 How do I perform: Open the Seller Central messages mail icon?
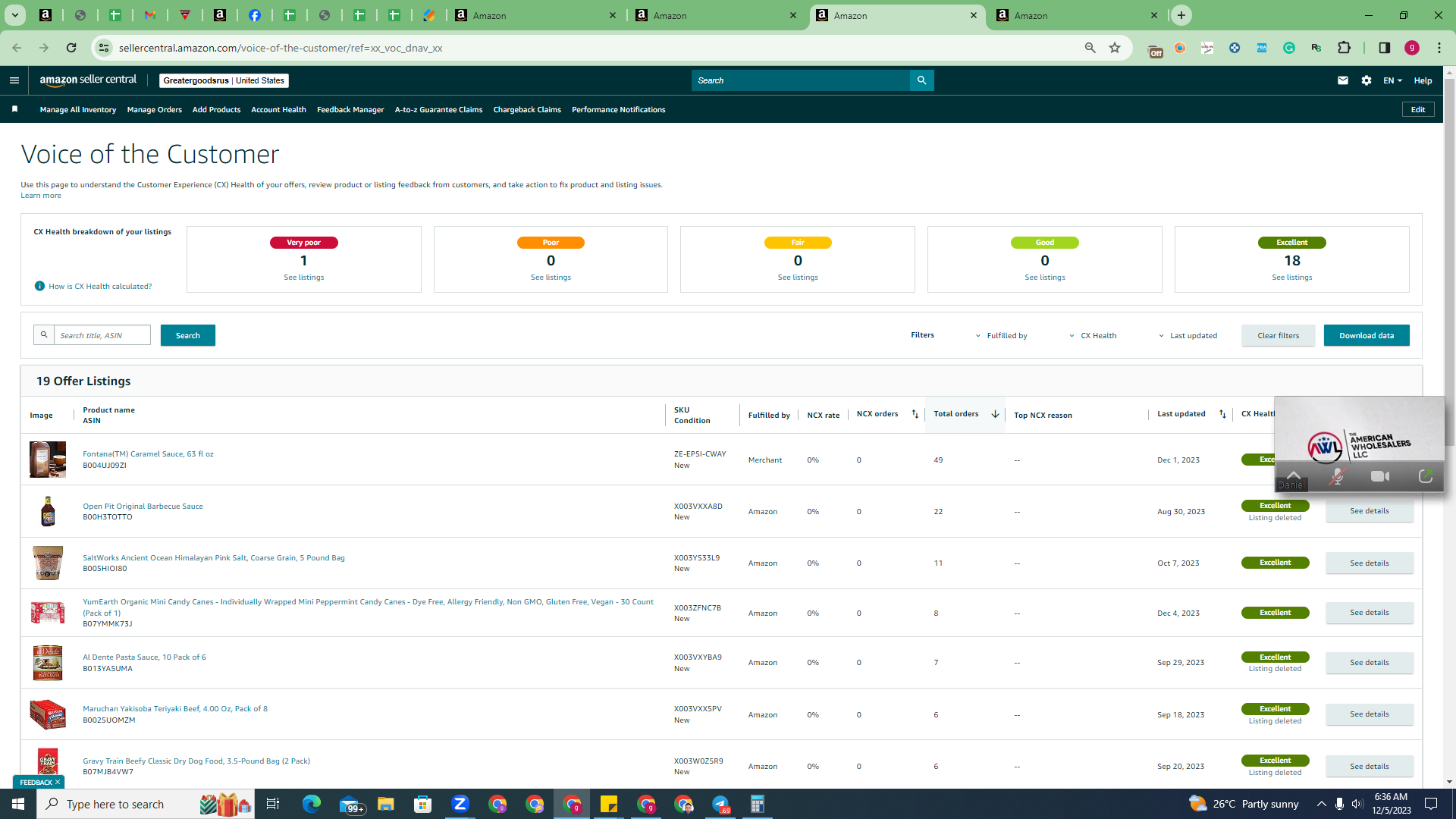1343,80
